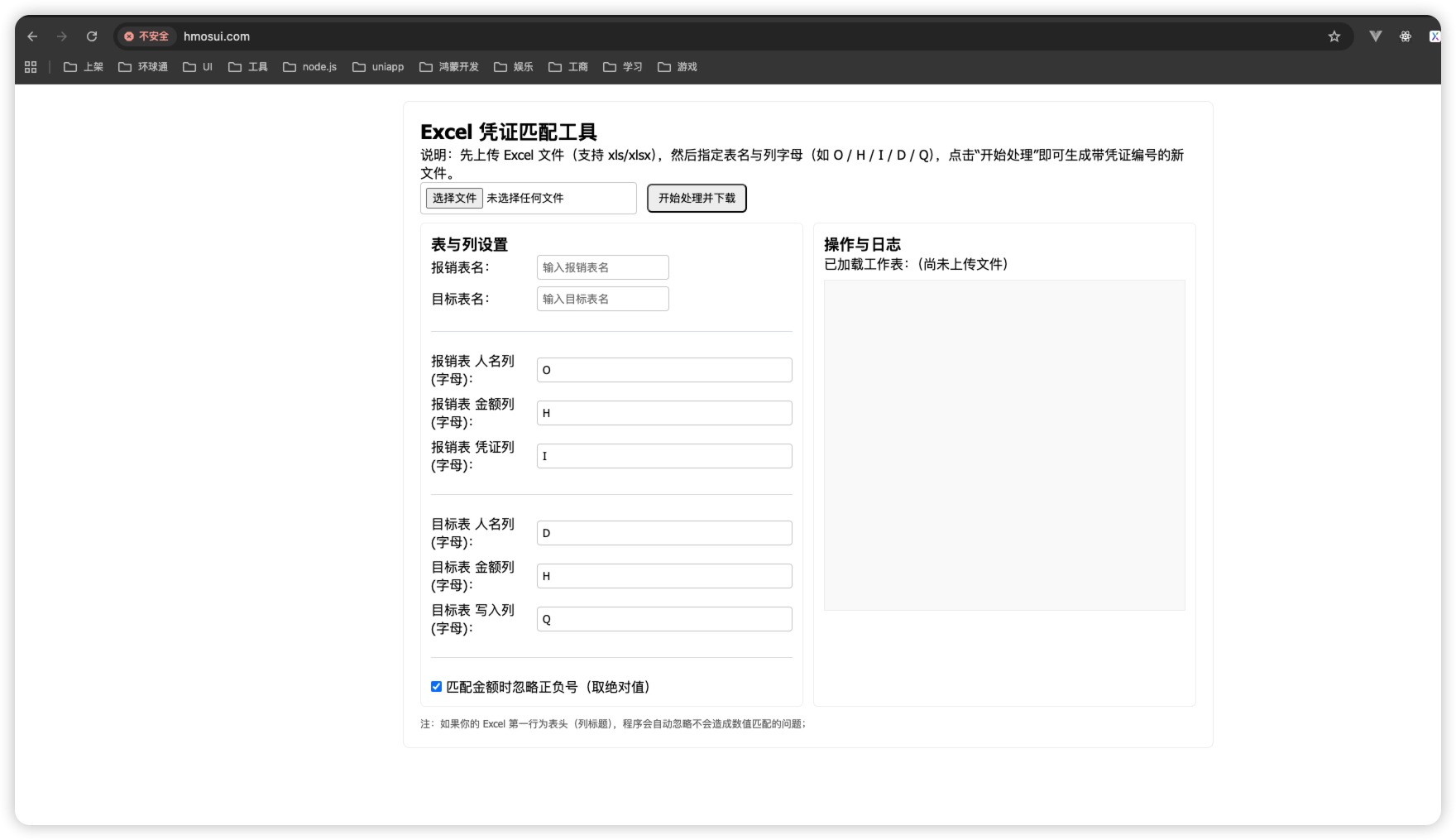The image size is (1456, 840).
Task: Open the 工具 bookmarks folder
Action: (x=248, y=67)
